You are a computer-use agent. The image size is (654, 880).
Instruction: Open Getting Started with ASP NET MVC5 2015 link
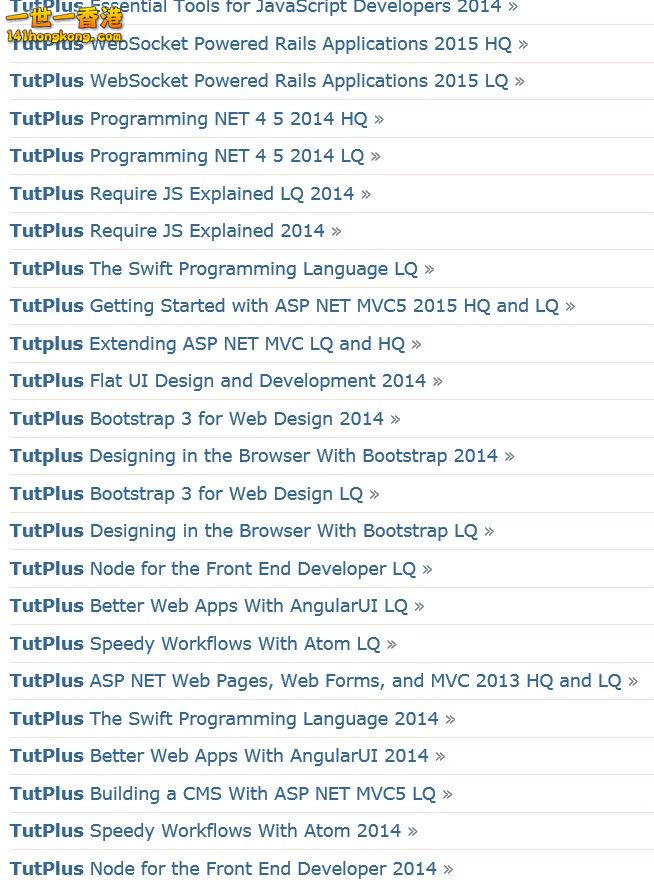point(292,306)
